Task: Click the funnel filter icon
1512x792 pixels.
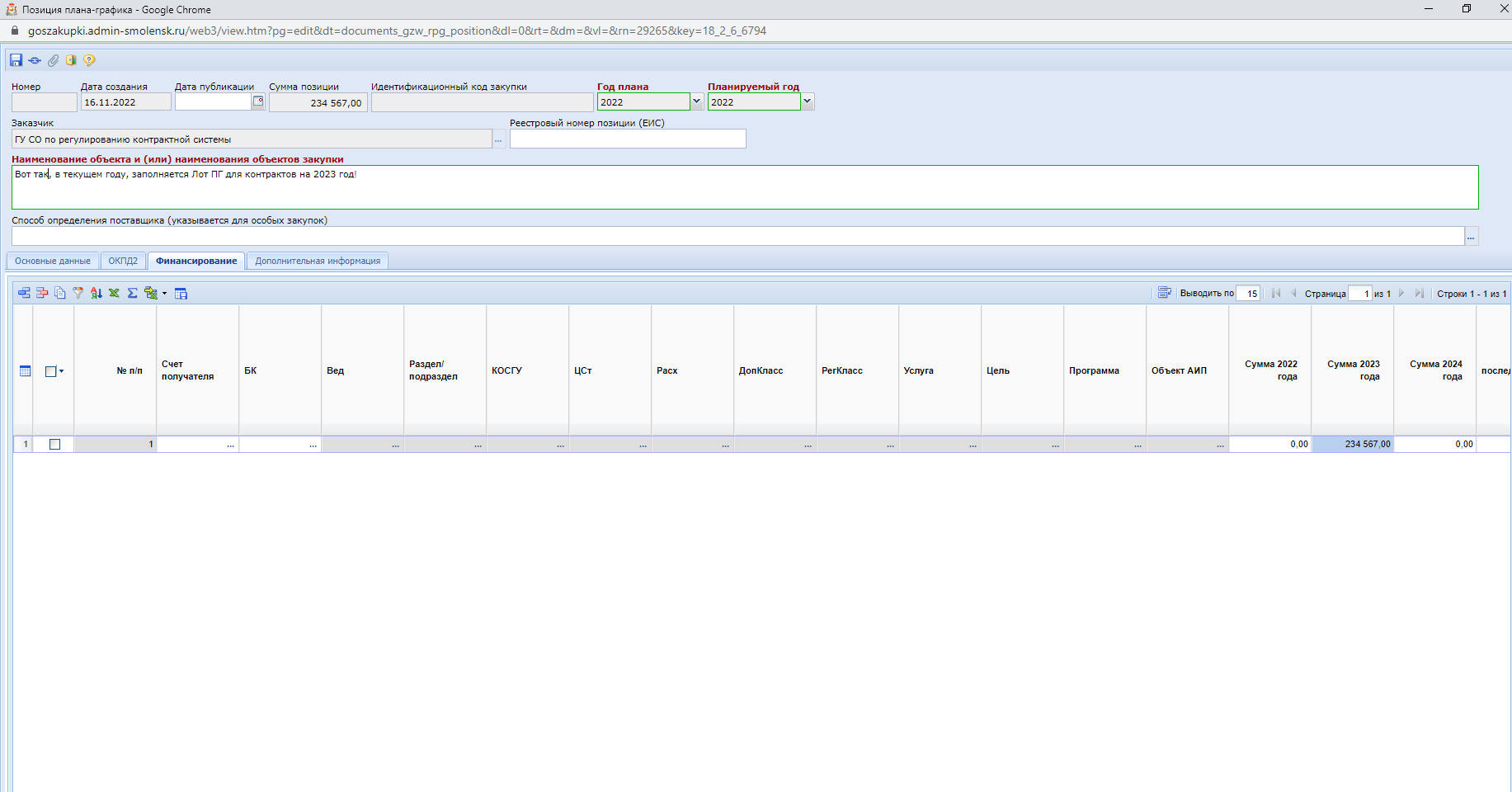Action: coord(78,293)
